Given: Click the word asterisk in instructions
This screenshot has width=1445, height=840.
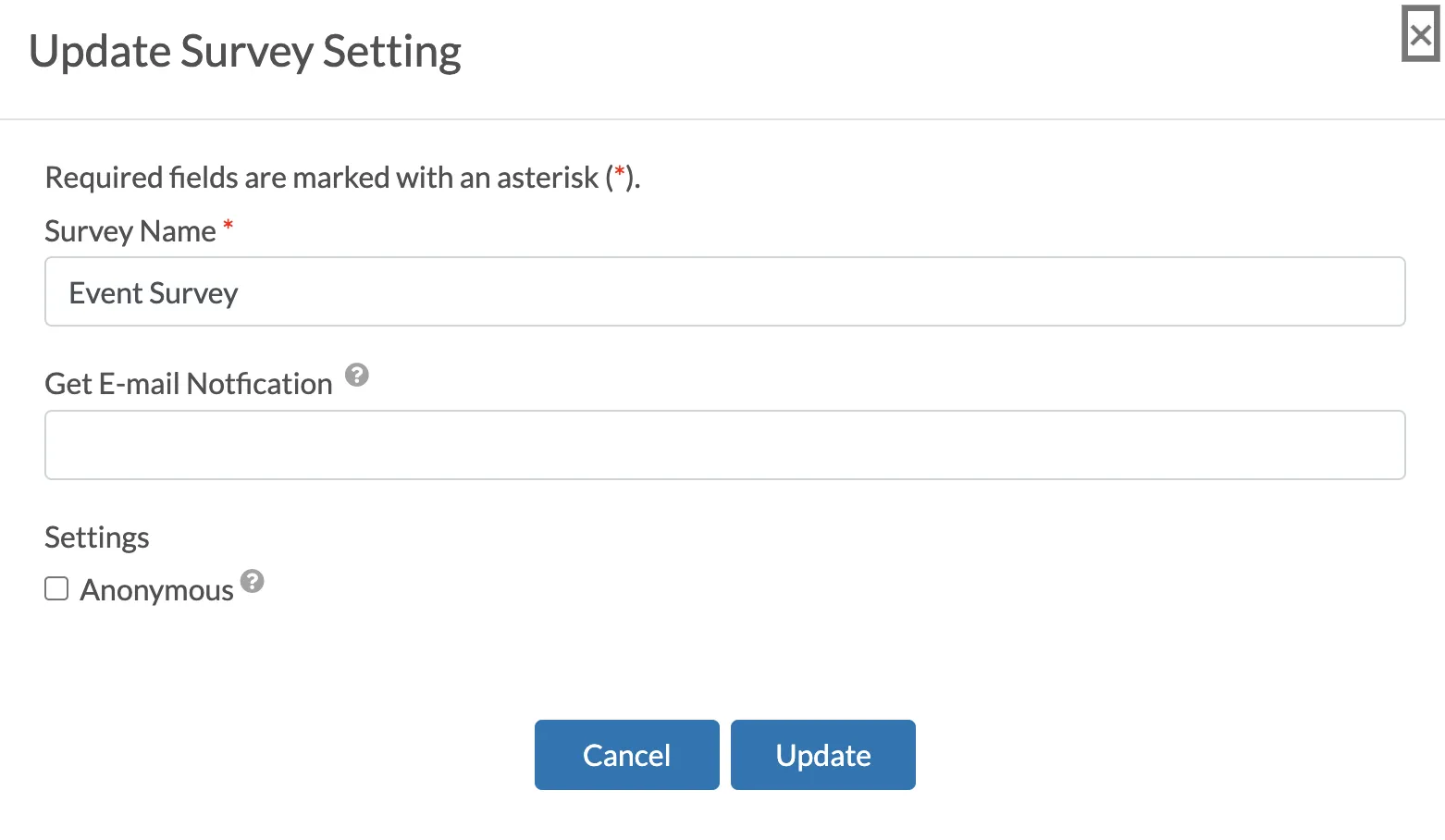Looking at the screenshot, I should point(548,177).
